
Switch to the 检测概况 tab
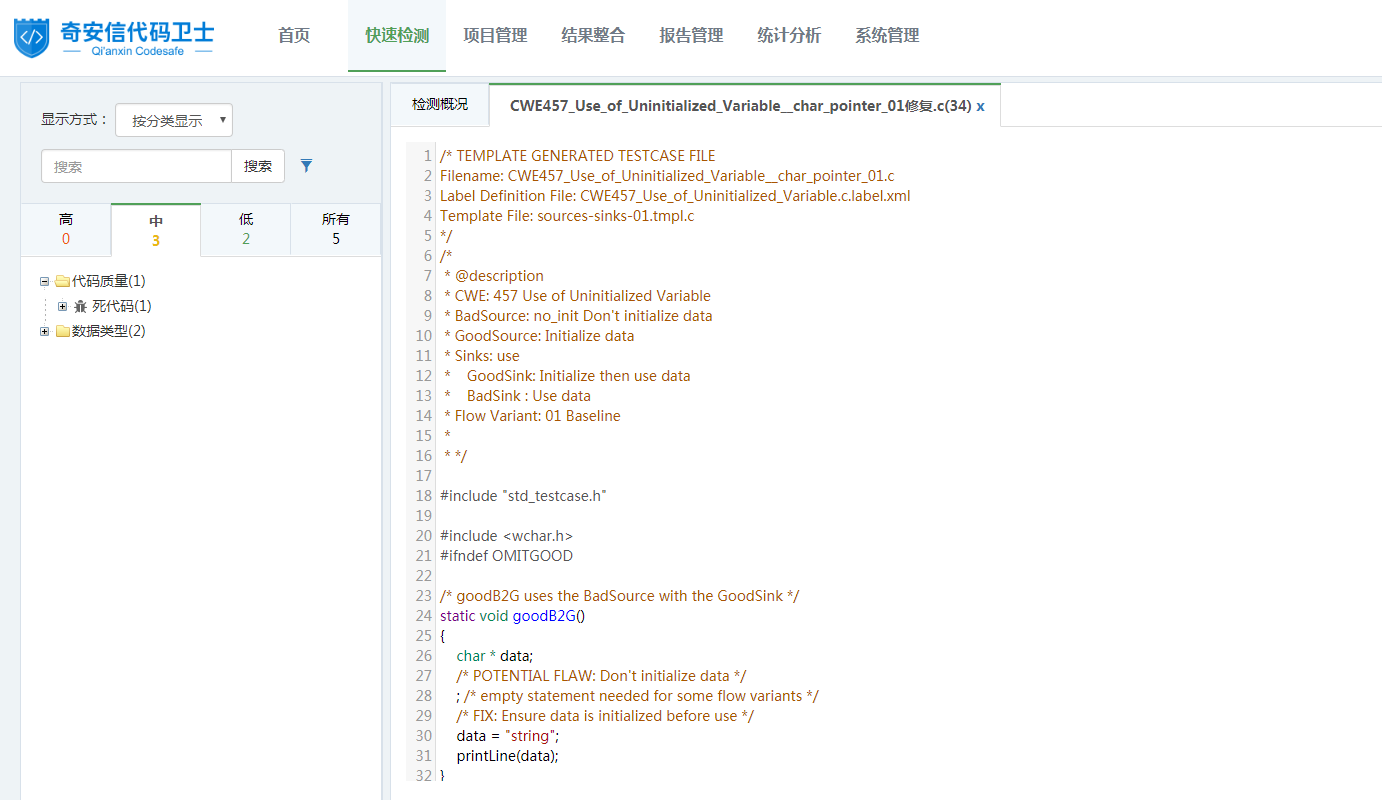point(440,105)
